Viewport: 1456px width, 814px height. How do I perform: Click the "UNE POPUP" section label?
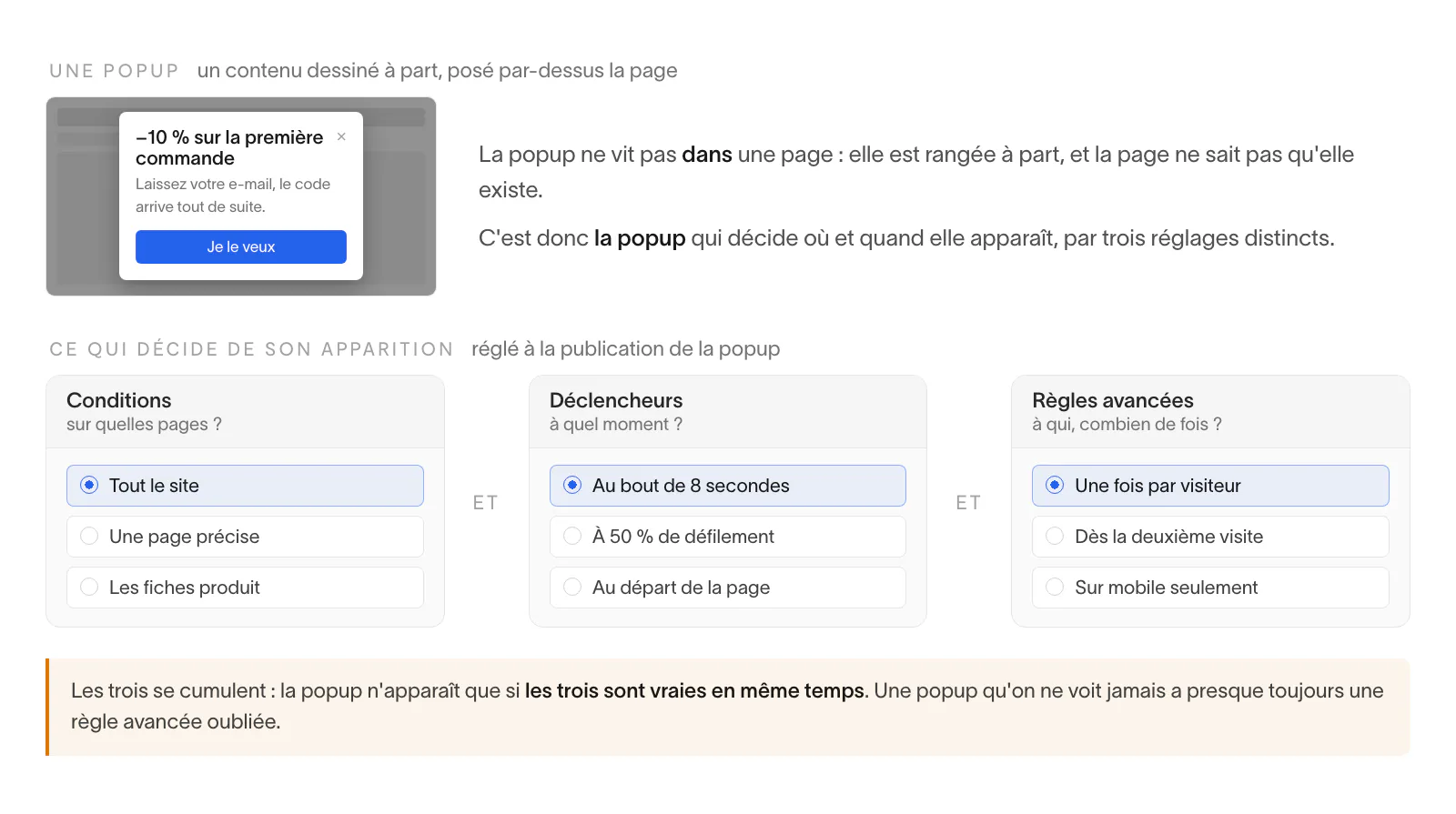coord(114,71)
